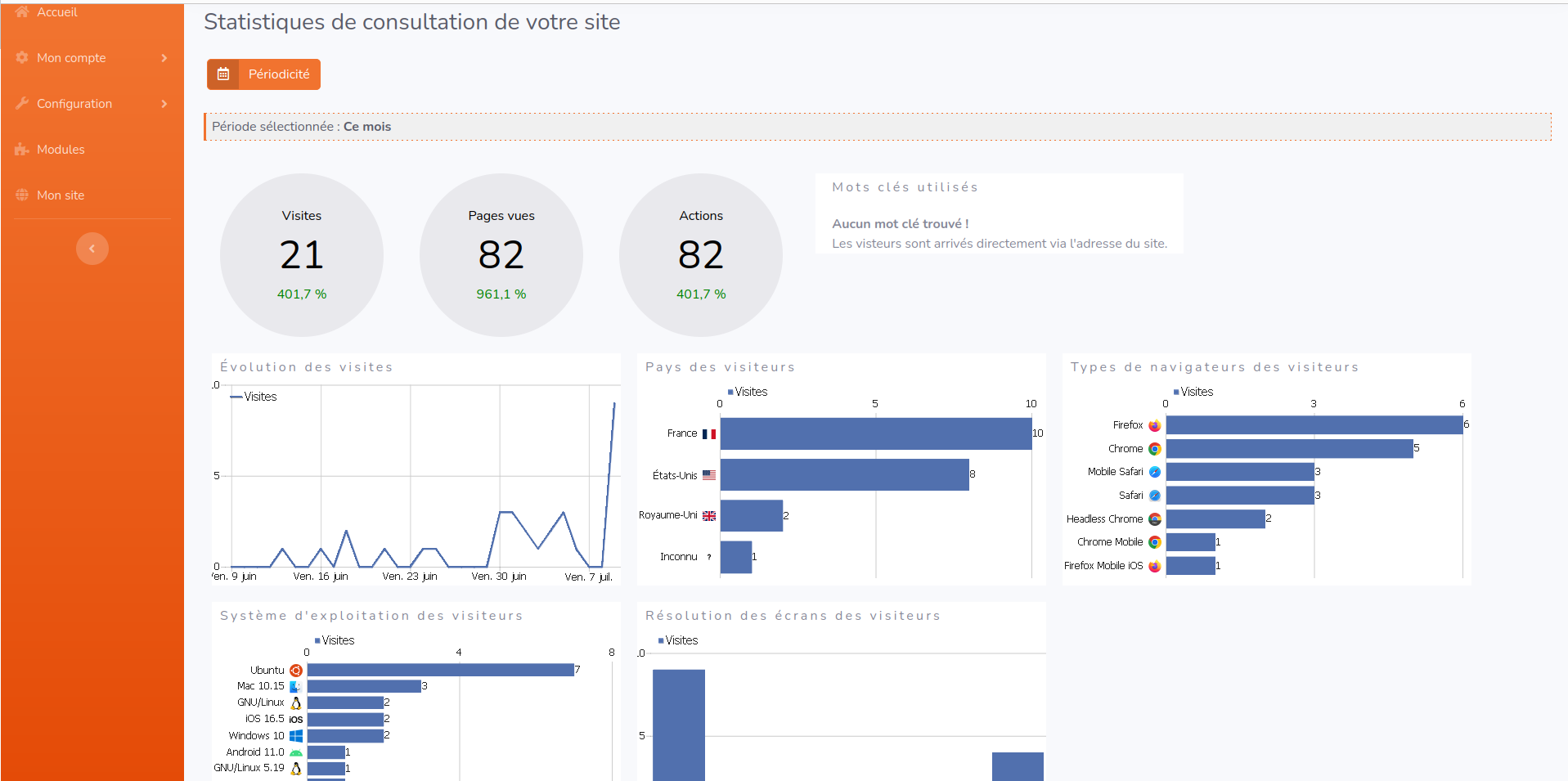Click the Headless Chrome icon
This screenshot has height=781, width=1568.
[x=1155, y=519]
